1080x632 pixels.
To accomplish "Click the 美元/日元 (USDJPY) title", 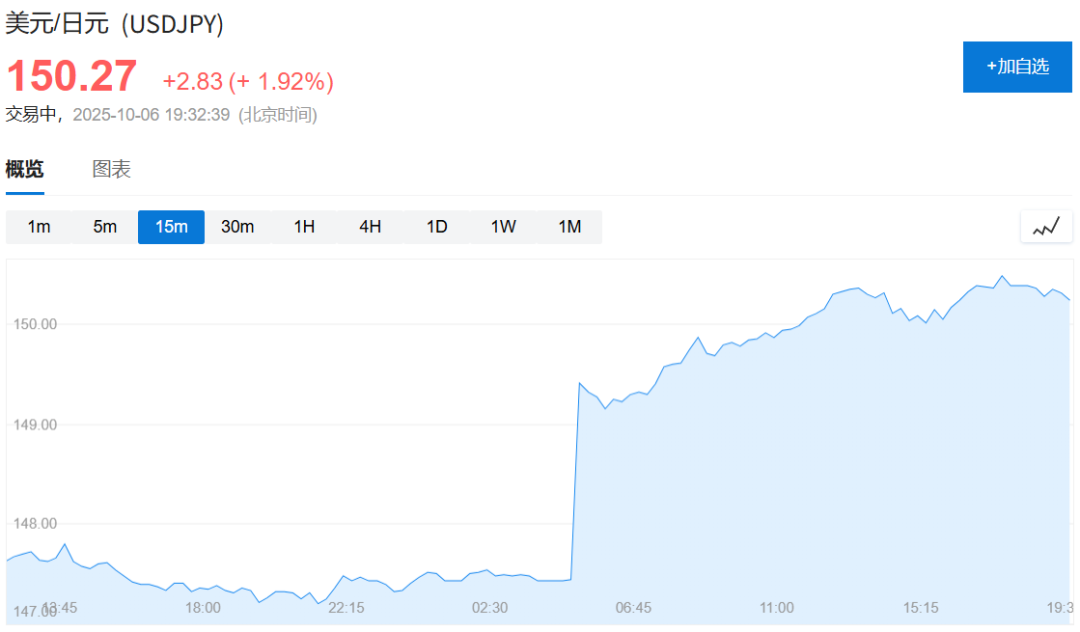I will pos(114,23).
